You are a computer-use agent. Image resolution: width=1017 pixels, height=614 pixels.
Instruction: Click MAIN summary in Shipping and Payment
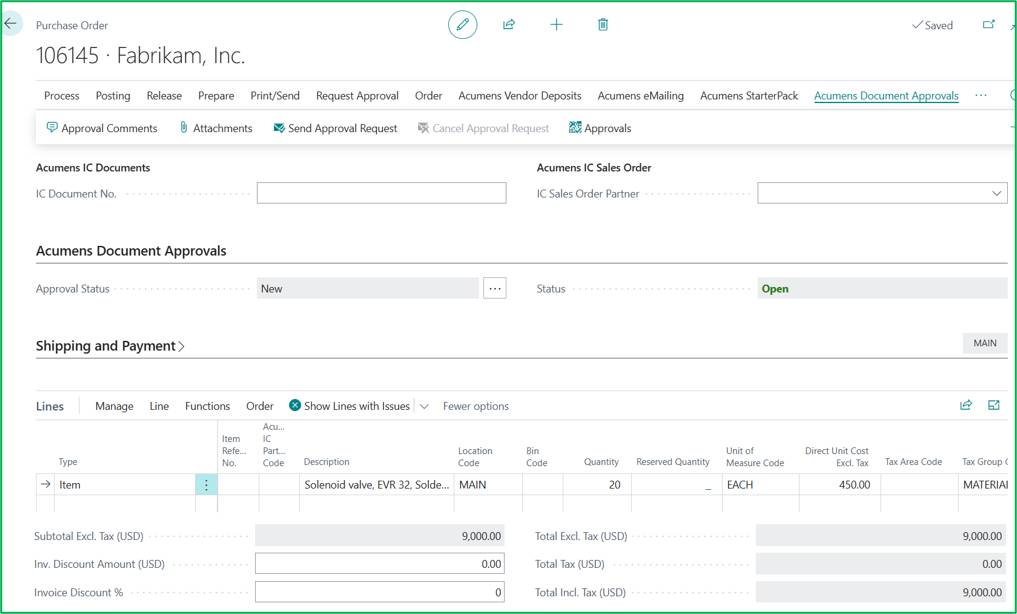coord(985,343)
